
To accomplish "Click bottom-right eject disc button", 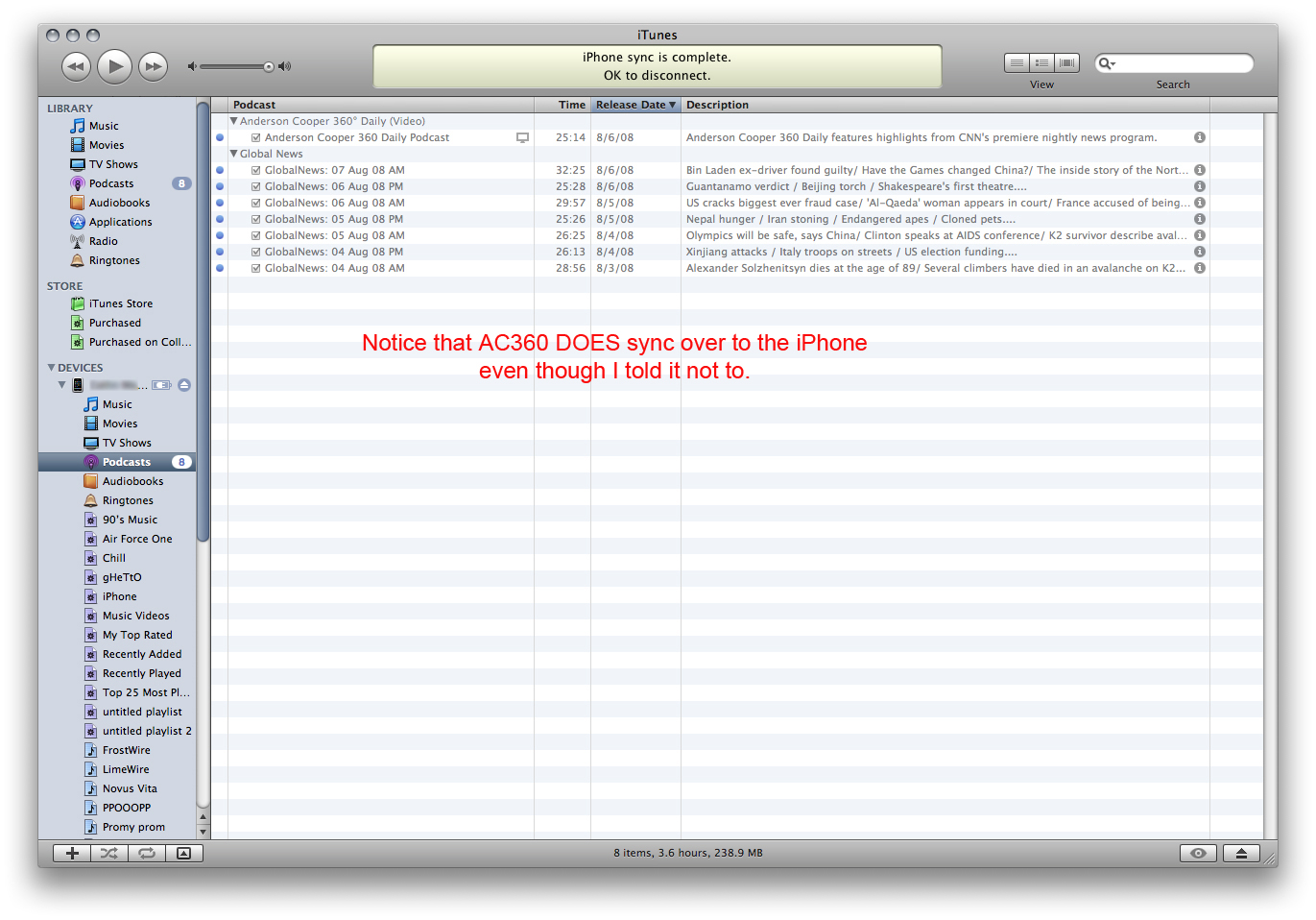I will tap(1241, 853).
